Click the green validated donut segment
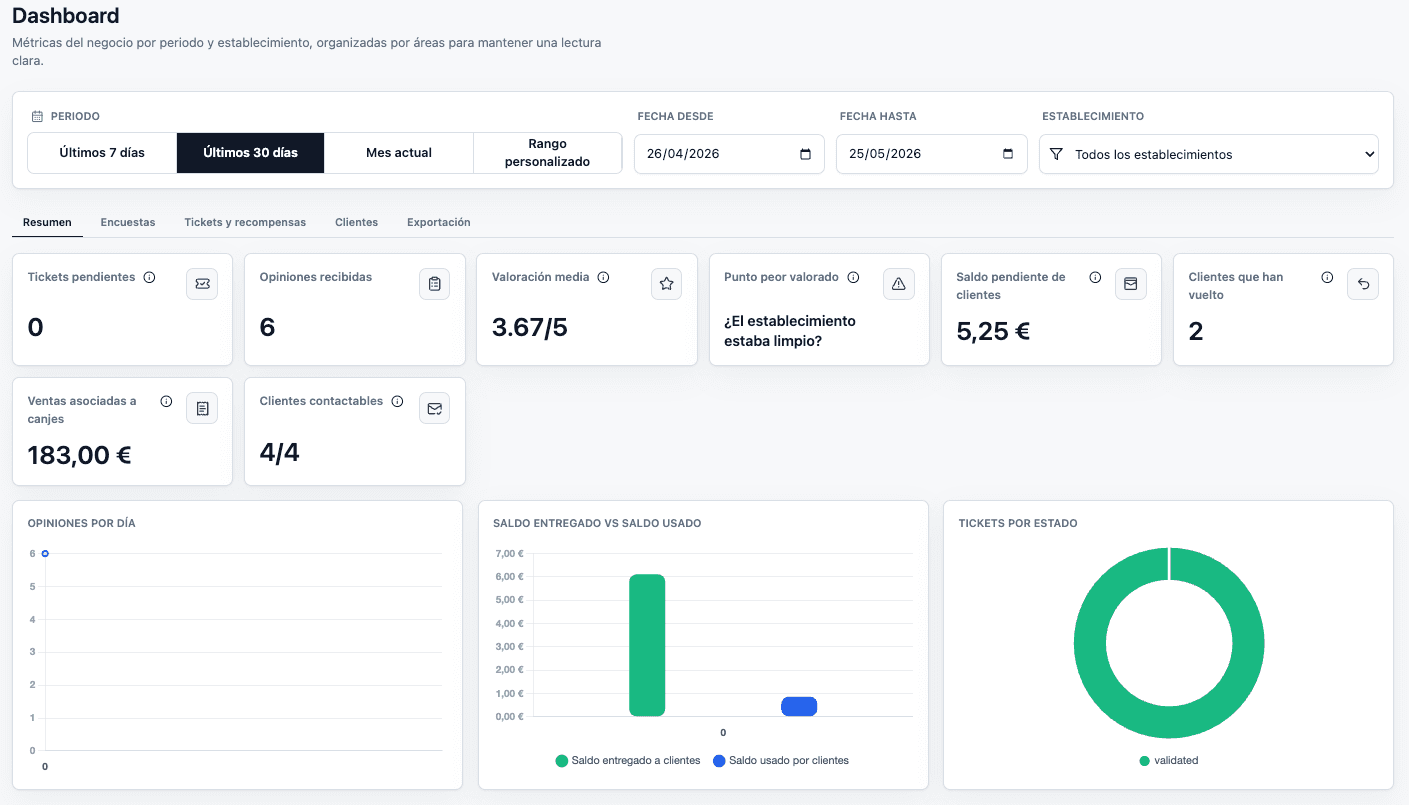1409x805 pixels. click(x=1090, y=643)
